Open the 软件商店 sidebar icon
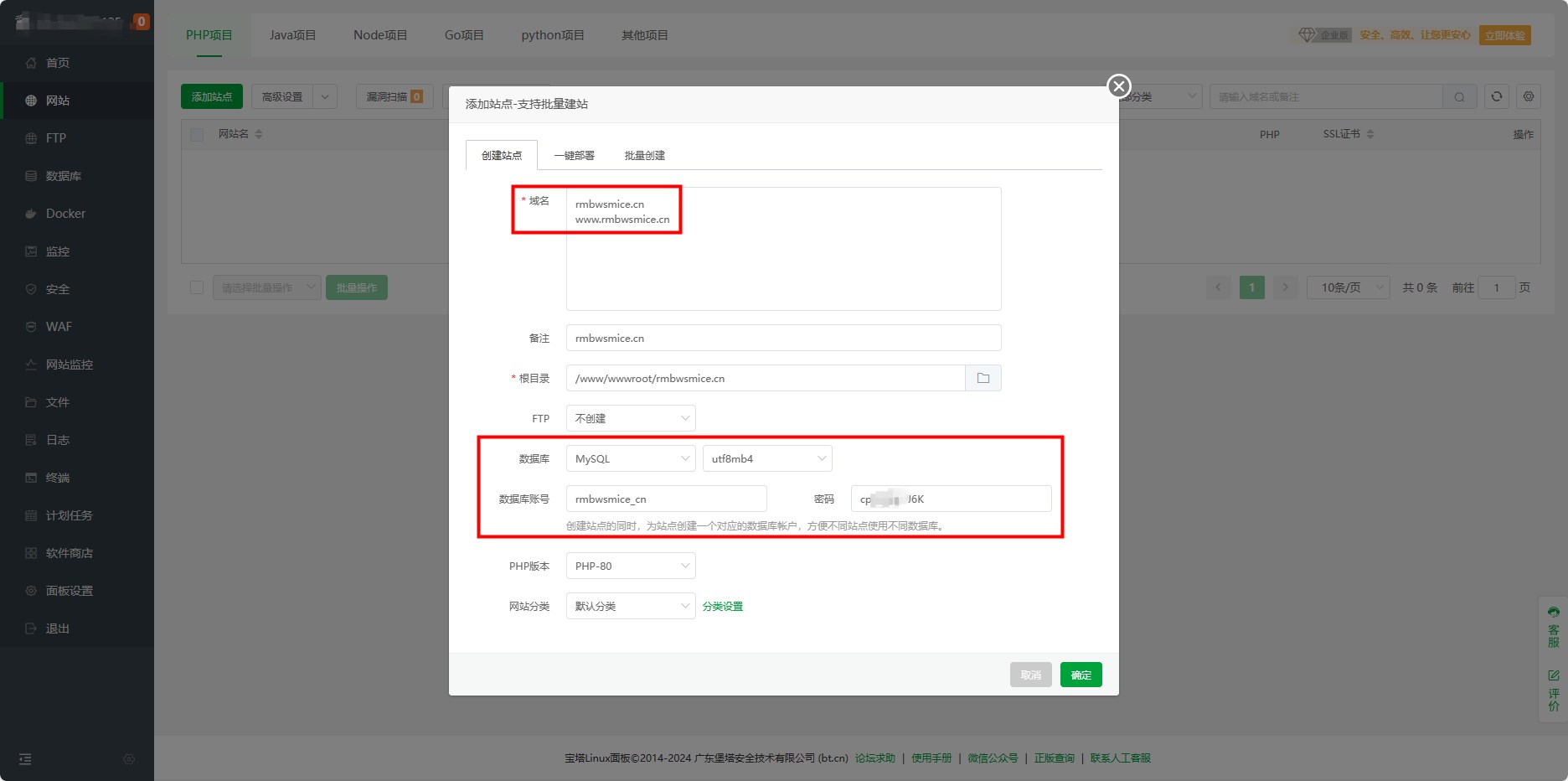1568x781 pixels. tap(31, 553)
